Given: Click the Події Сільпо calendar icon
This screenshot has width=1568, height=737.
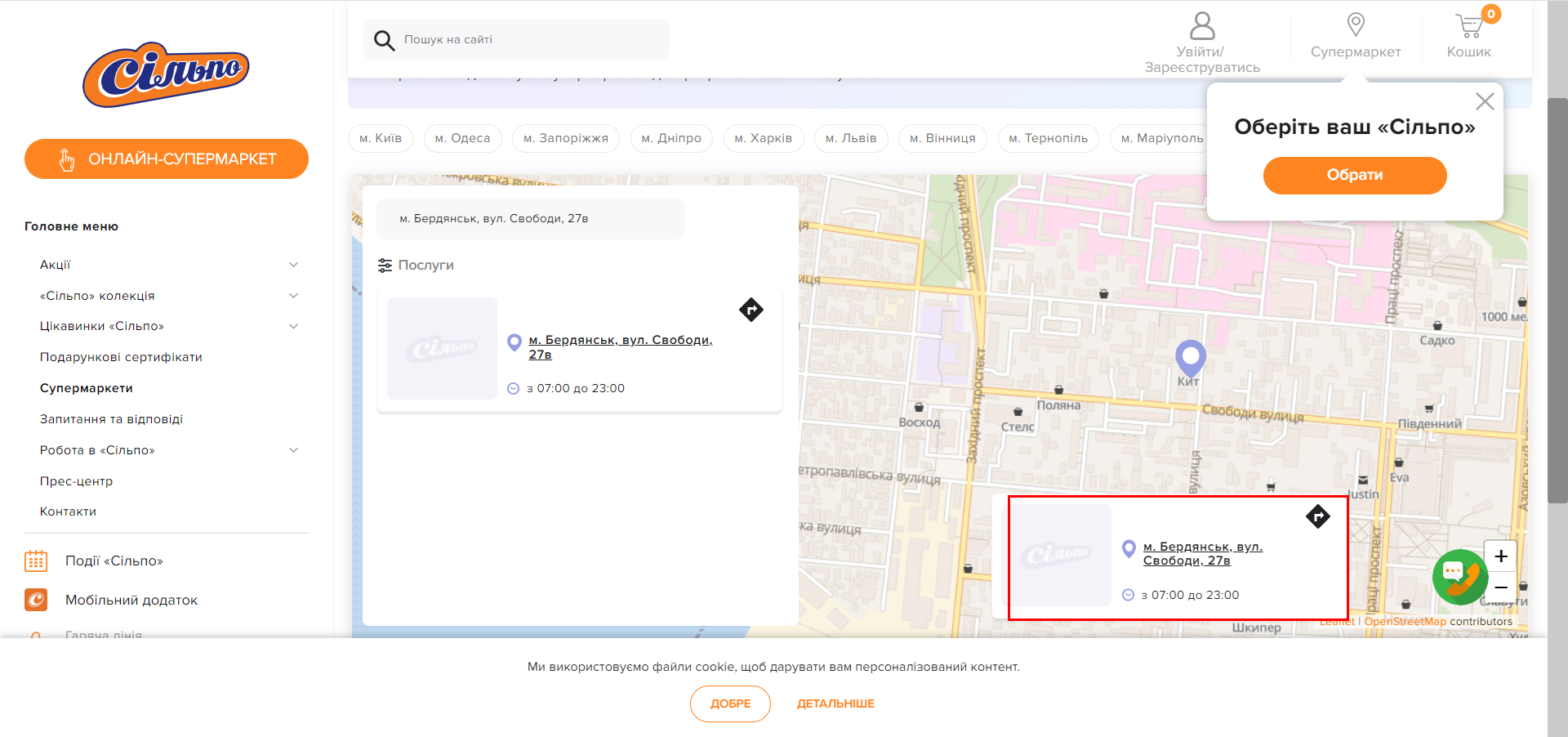Looking at the screenshot, I should pyautogui.click(x=36, y=561).
